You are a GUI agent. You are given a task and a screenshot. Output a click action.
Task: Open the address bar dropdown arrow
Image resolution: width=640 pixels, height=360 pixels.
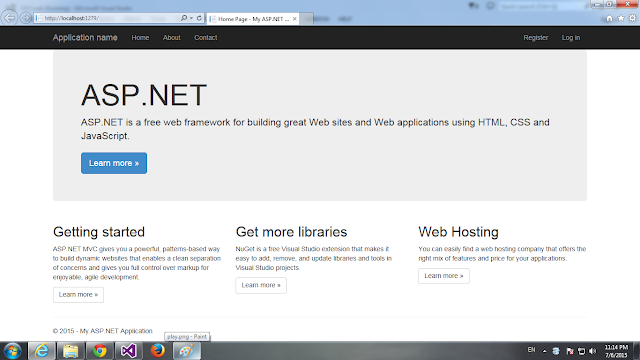click(191, 18)
